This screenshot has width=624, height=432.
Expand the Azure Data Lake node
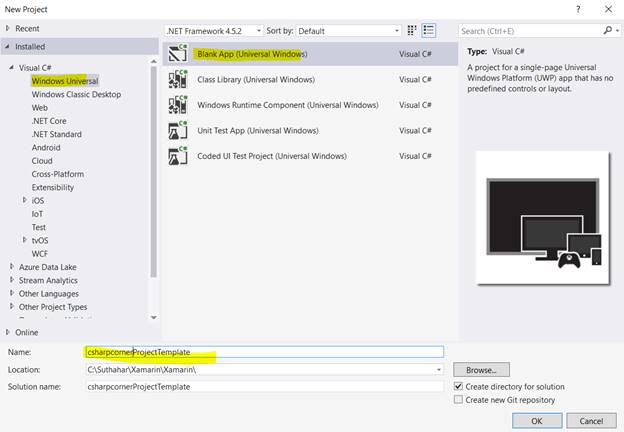(12, 267)
